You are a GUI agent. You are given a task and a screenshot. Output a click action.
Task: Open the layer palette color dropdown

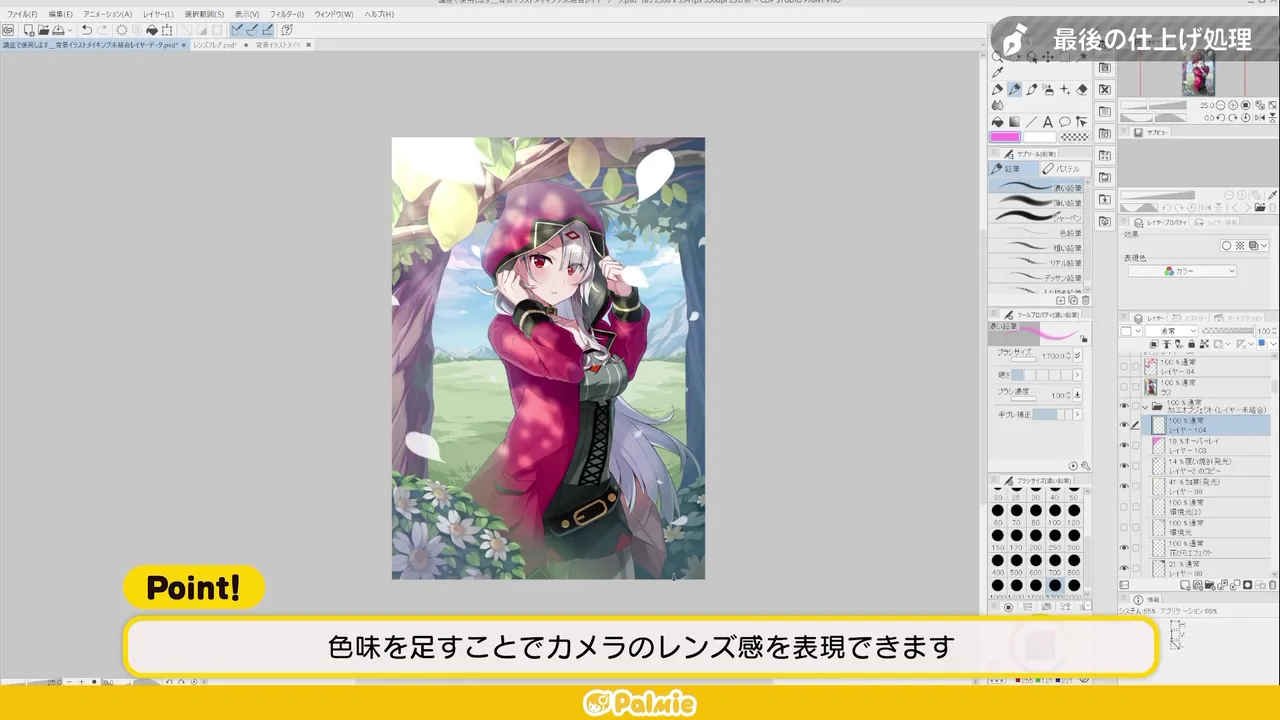(1131, 331)
